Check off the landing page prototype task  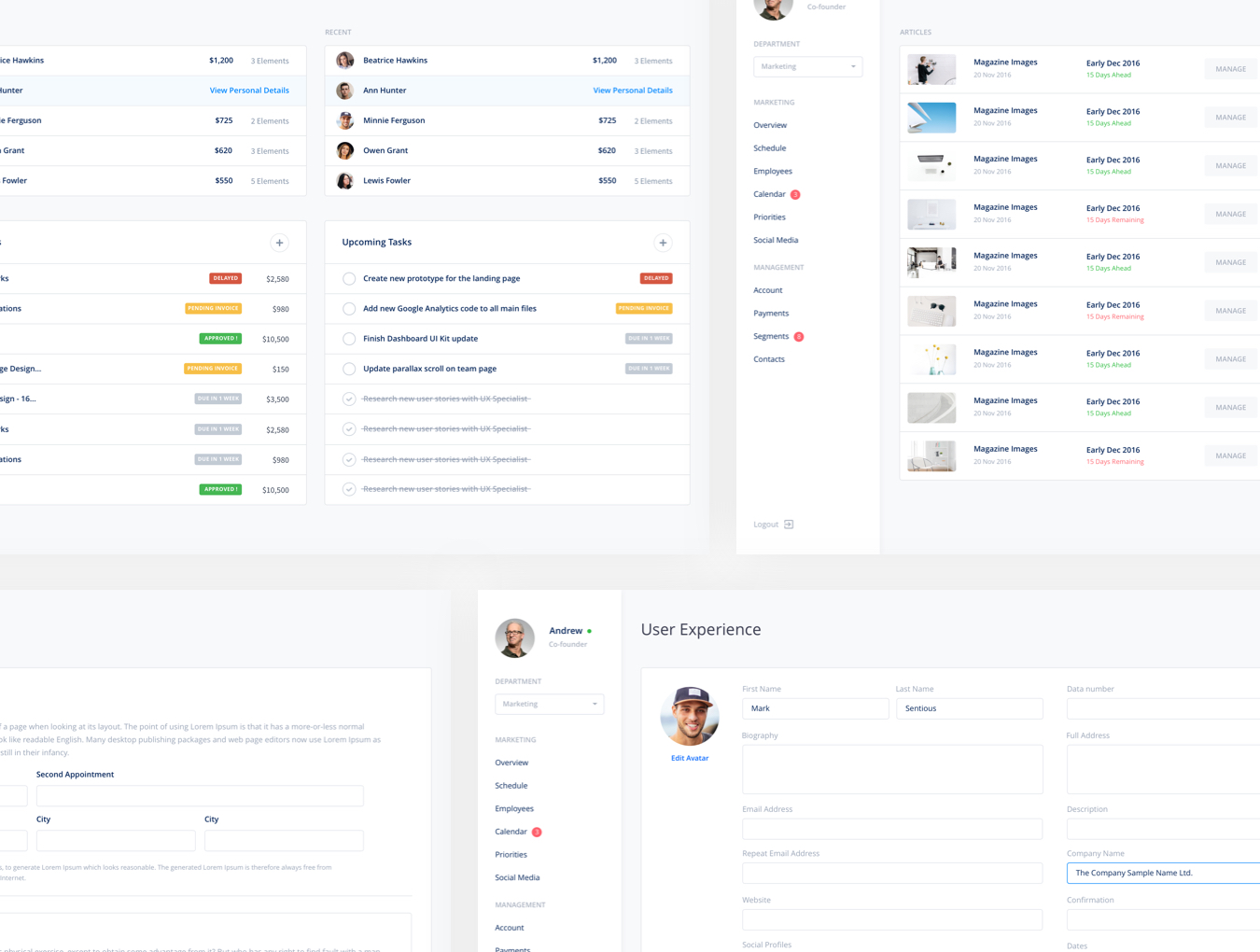pyautogui.click(x=349, y=279)
